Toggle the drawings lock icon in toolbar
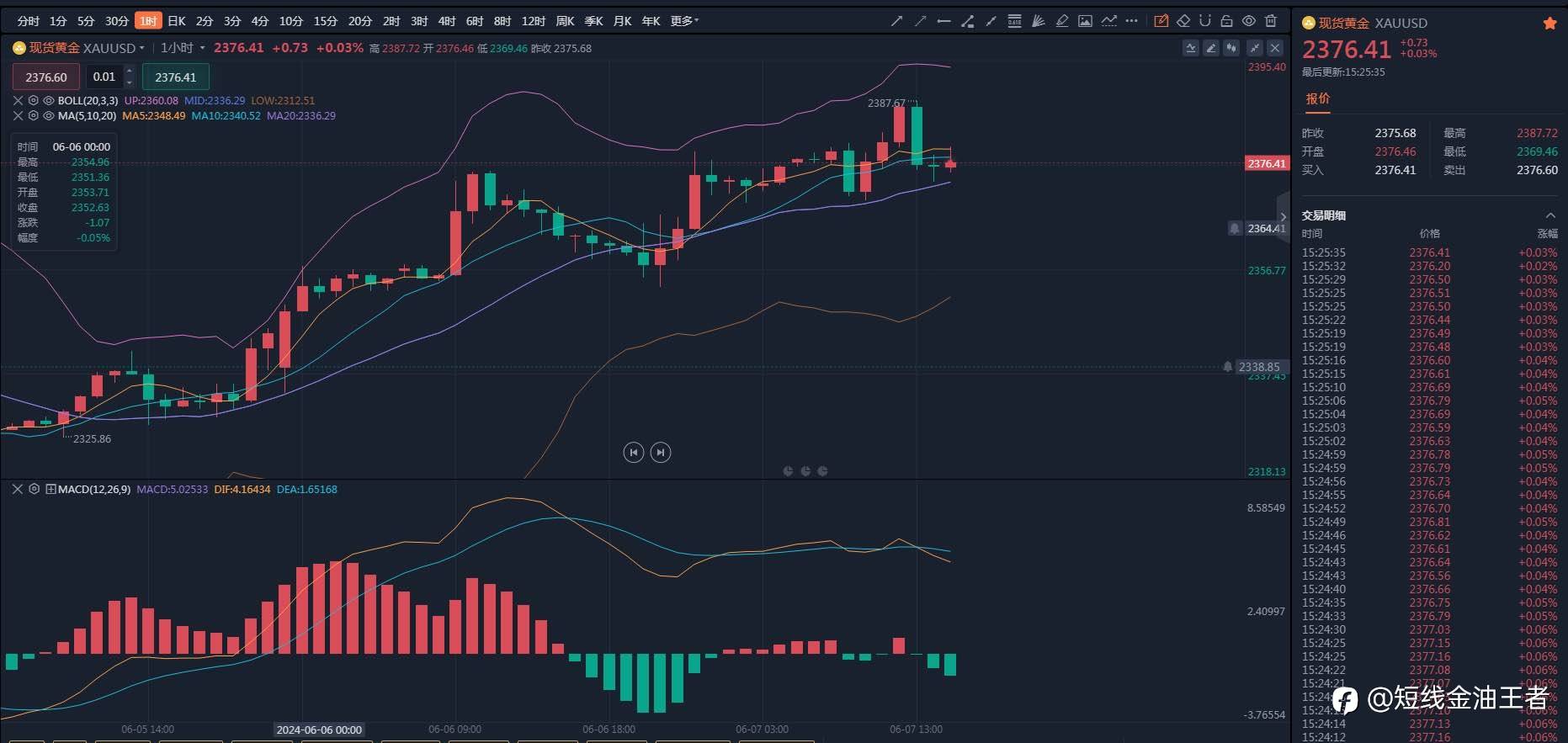The height and width of the screenshot is (743, 1568). click(x=1226, y=21)
